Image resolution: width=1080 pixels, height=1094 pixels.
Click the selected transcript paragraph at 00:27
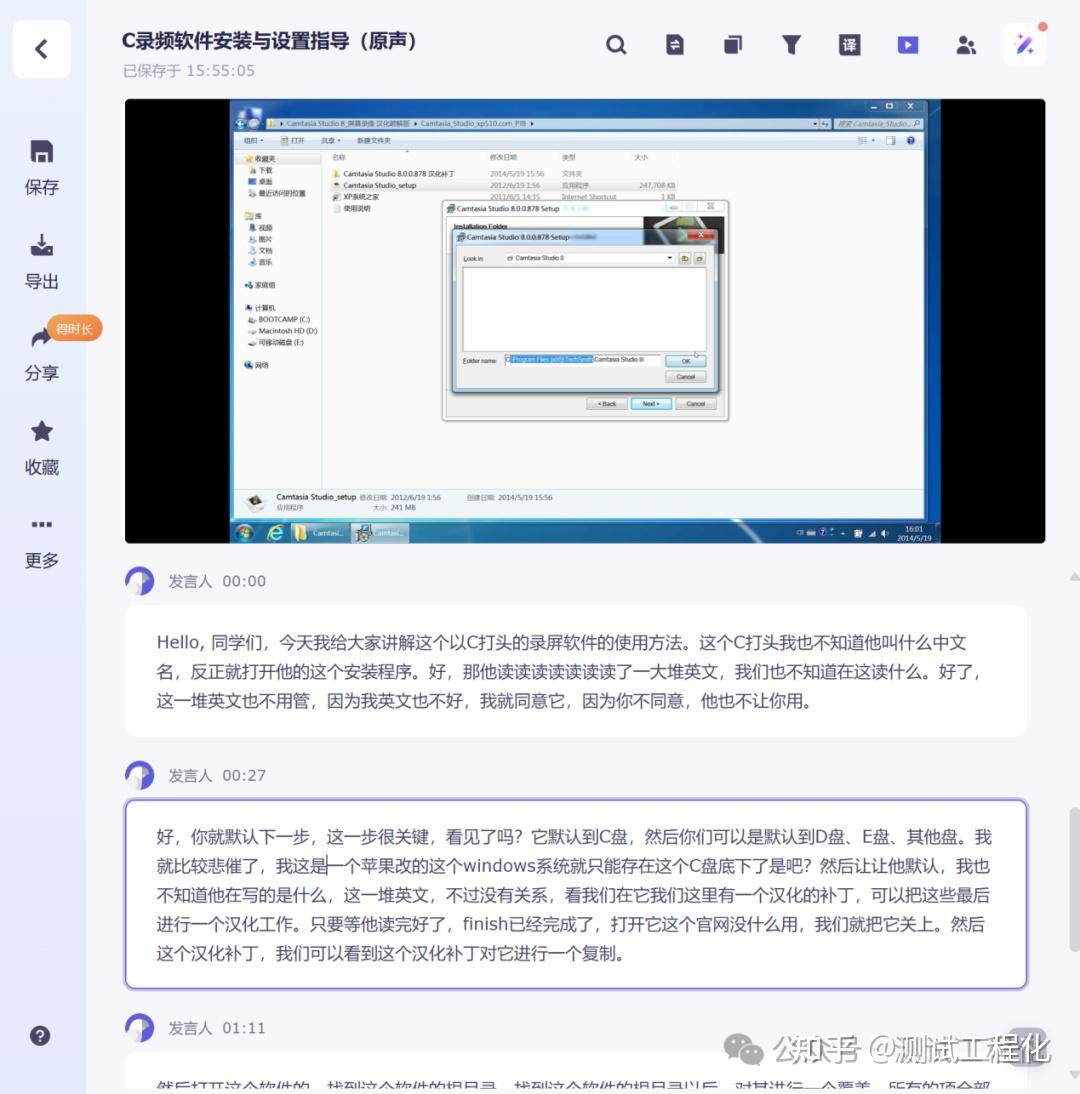pyautogui.click(x=576, y=894)
